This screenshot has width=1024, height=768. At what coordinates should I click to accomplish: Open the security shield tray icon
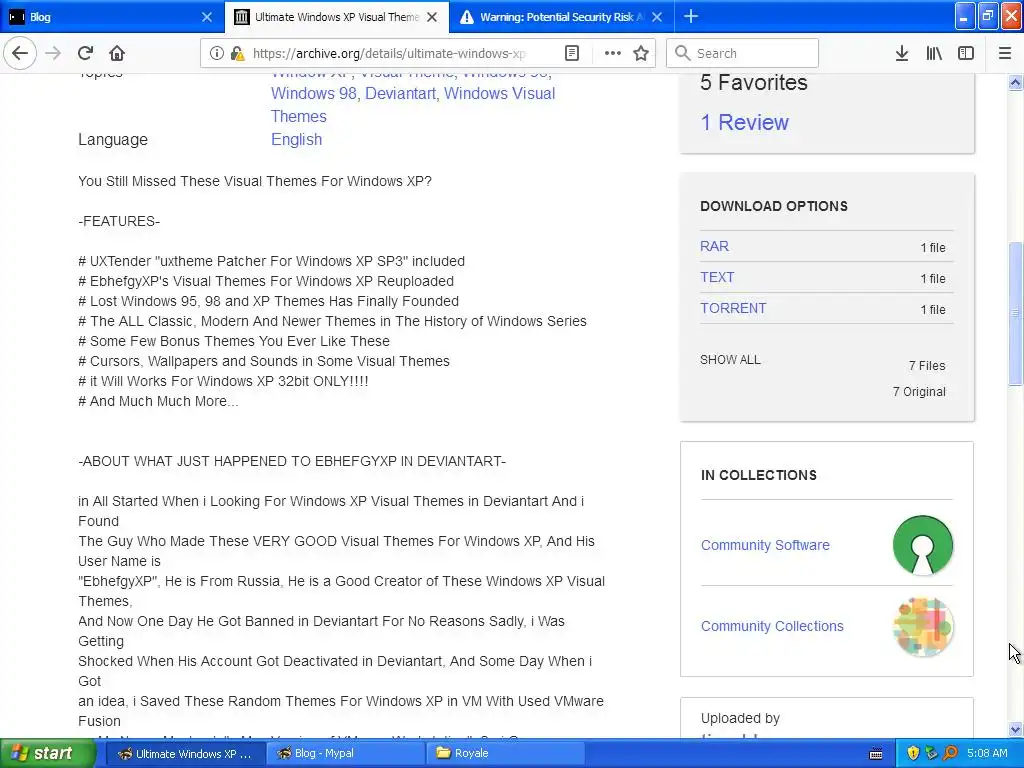[x=913, y=753]
